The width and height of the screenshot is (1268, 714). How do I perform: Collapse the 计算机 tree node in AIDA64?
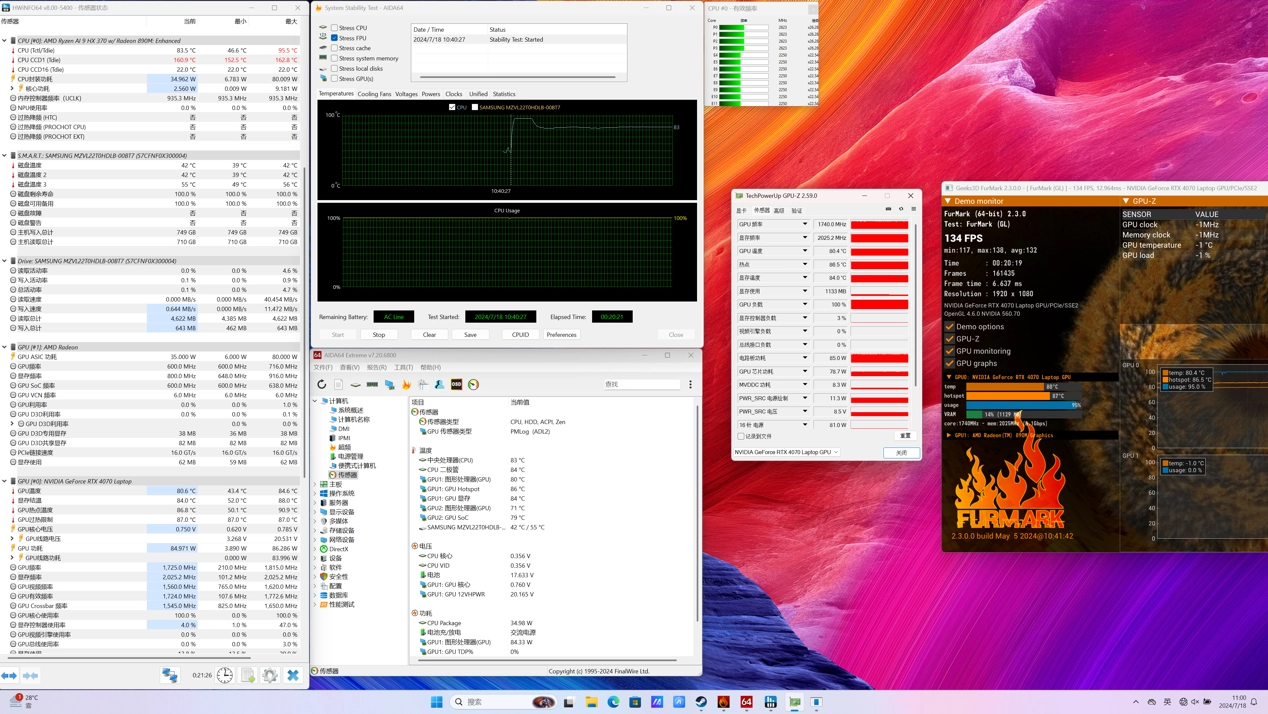click(316, 401)
